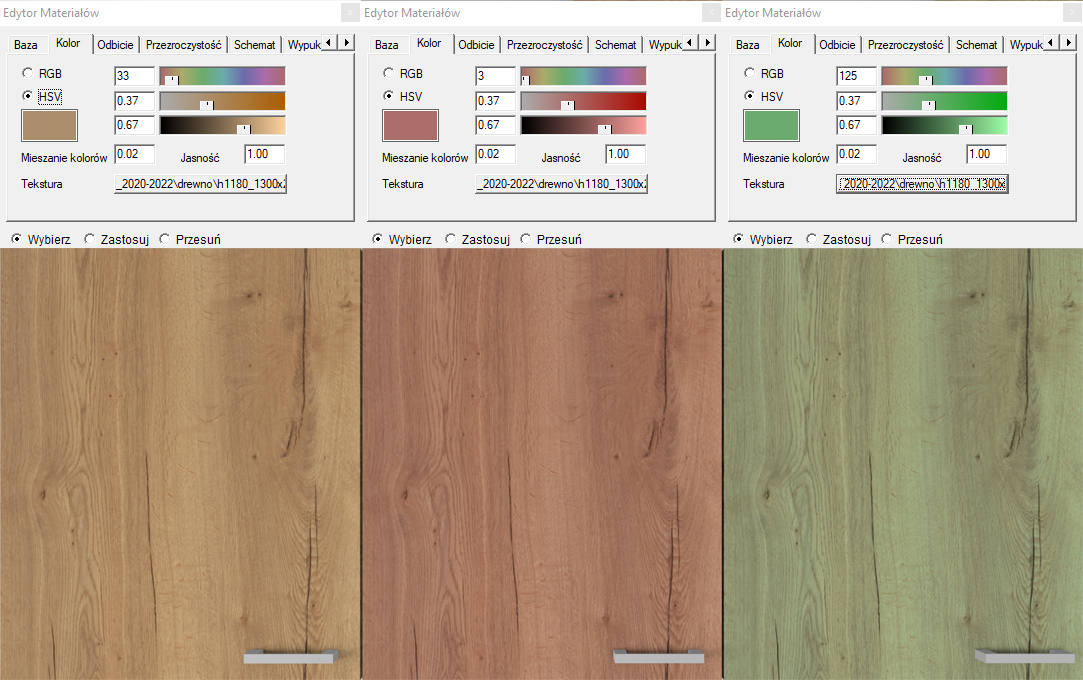Enable Przesuń mode under the right-hand editor

(x=887, y=240)
